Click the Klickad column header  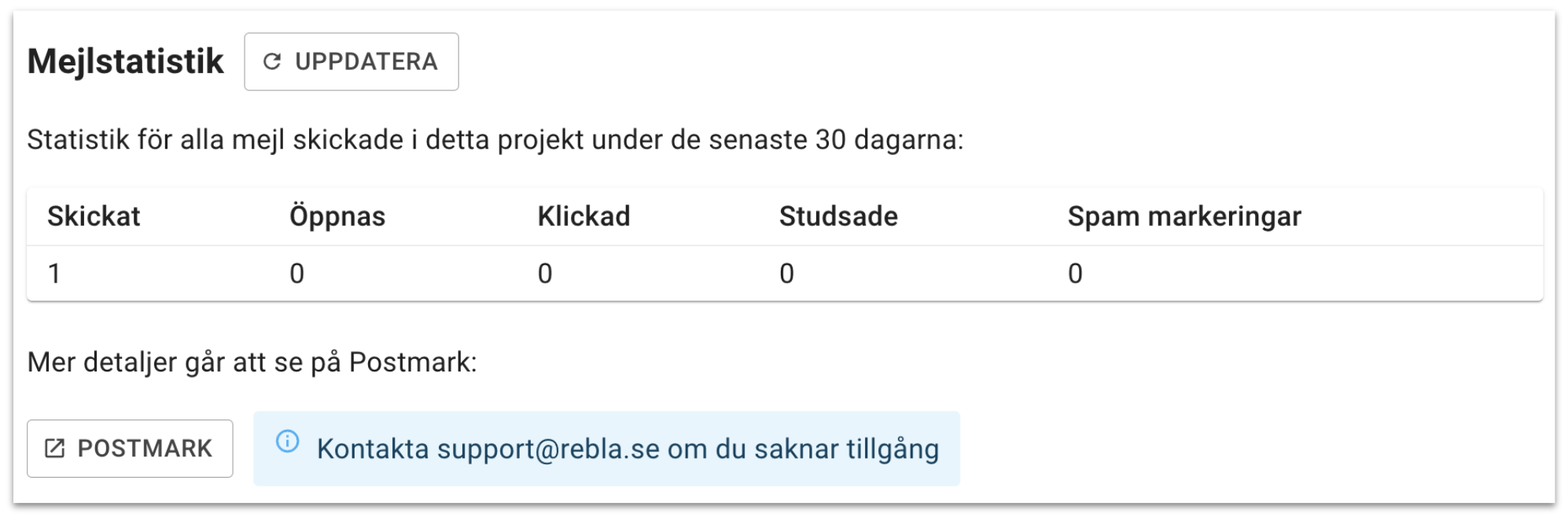pyautogui.click(x=583, y=216)
